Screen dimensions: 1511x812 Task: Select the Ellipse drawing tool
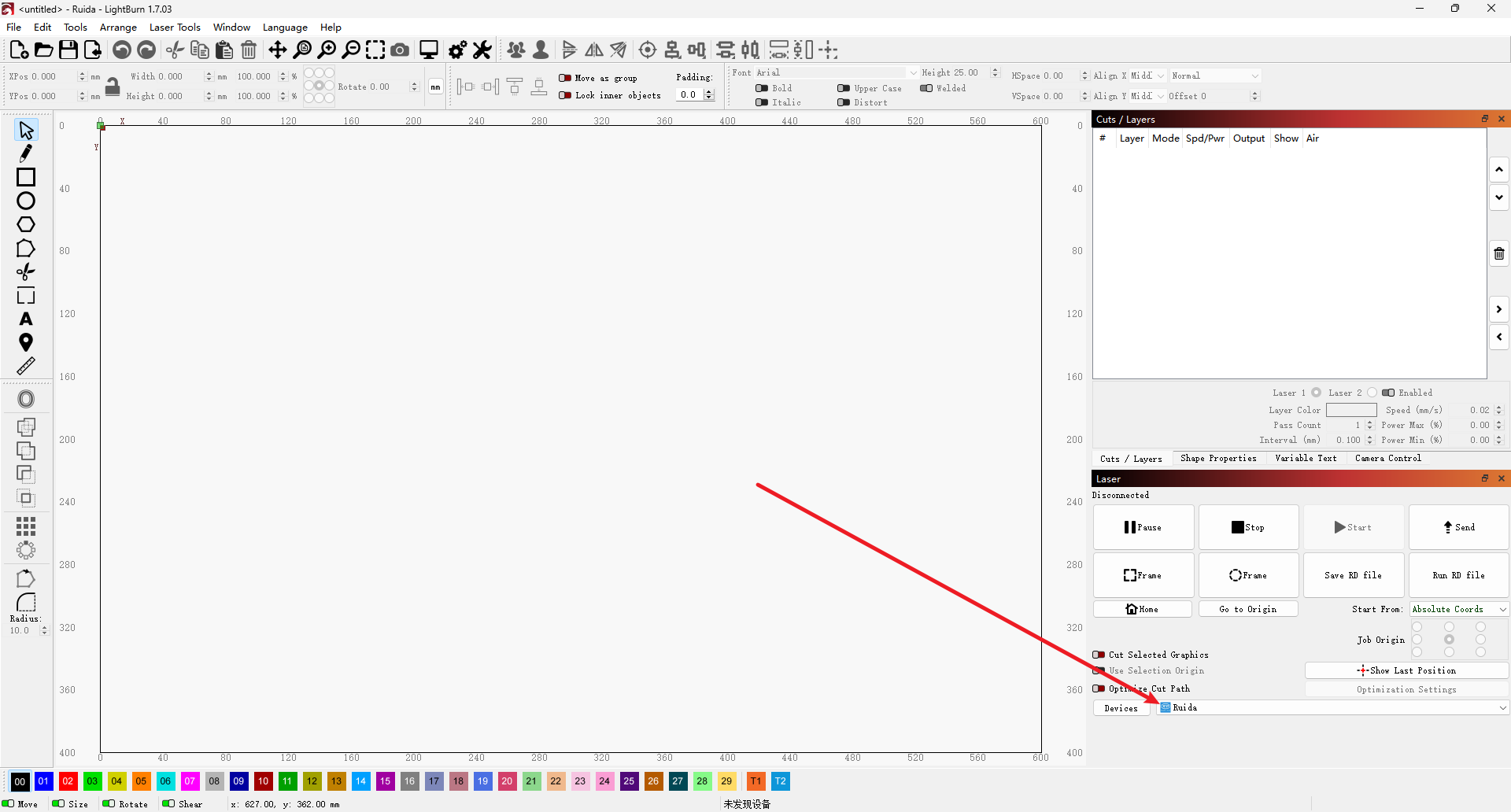26,201
